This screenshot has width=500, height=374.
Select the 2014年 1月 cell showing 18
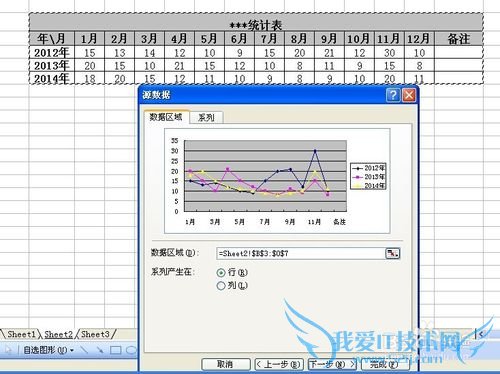pos(89,78)
